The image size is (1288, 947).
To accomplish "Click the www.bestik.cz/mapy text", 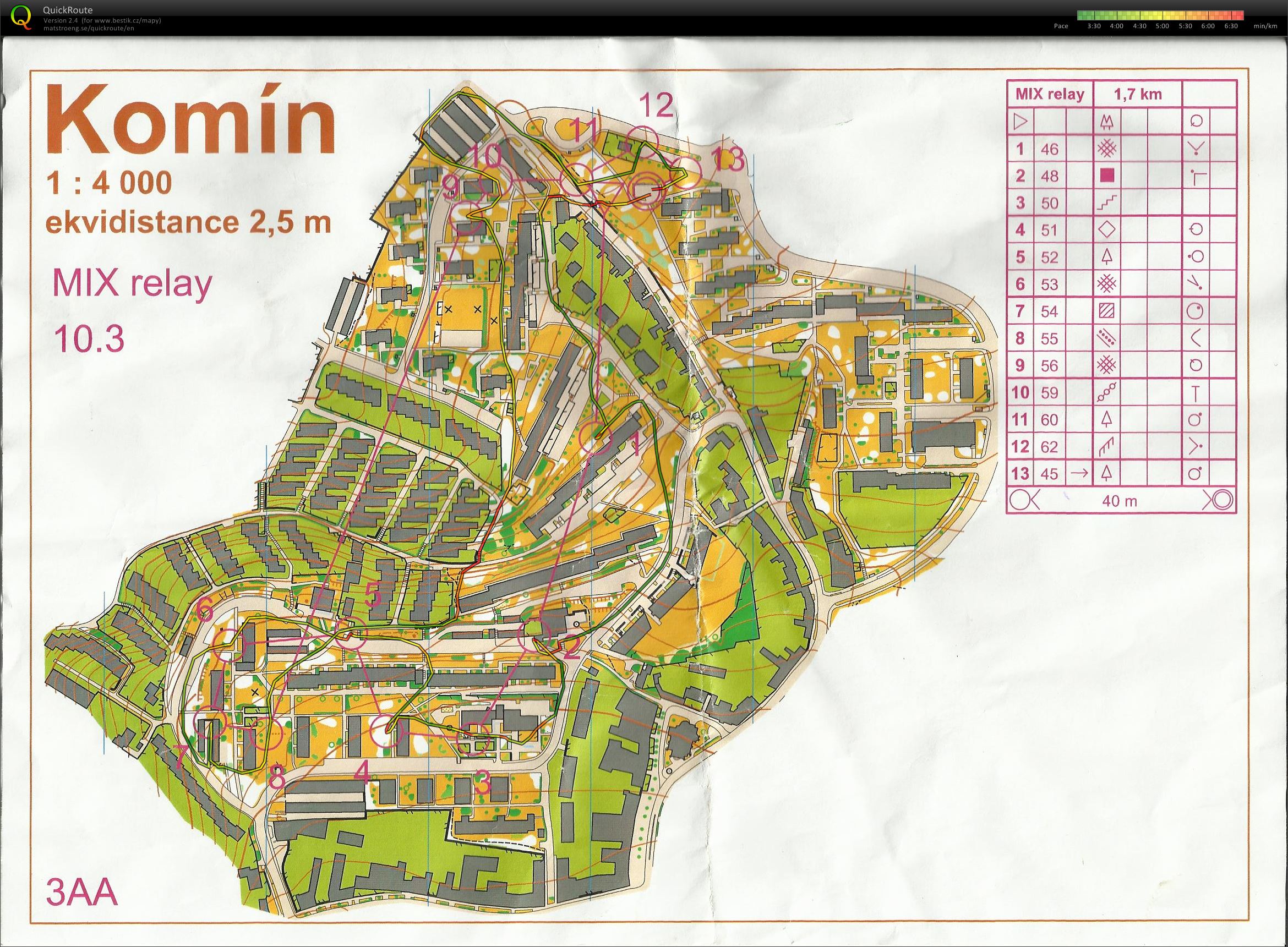I will tap(125, 21).
